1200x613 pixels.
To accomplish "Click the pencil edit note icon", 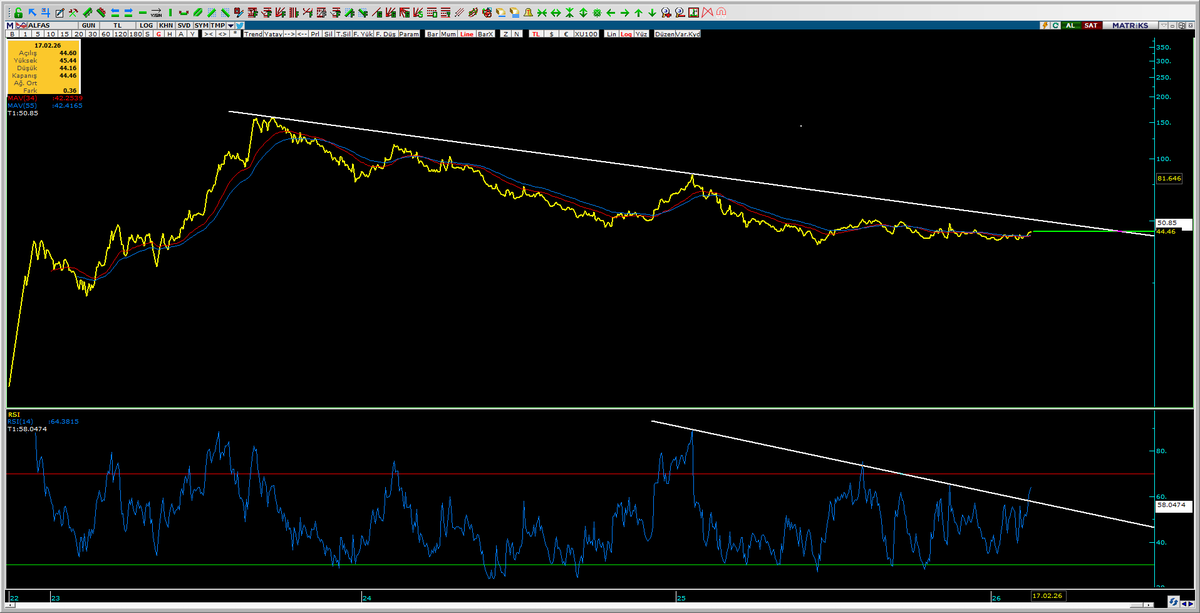I will click(60, 13).
